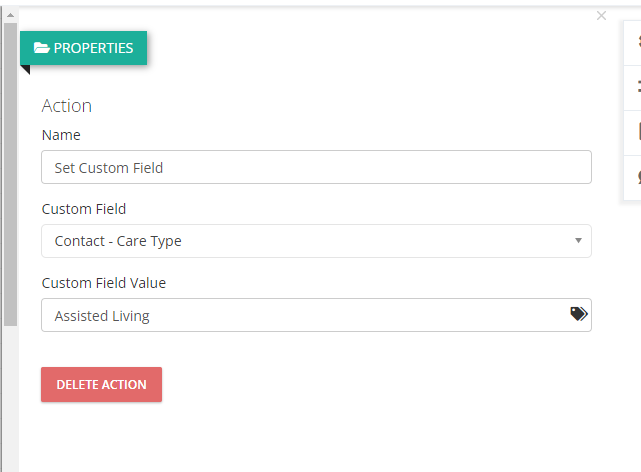Click the empty scrollbar track below the thumb
This screenshot has height=472, width=641.
point(11,398)
